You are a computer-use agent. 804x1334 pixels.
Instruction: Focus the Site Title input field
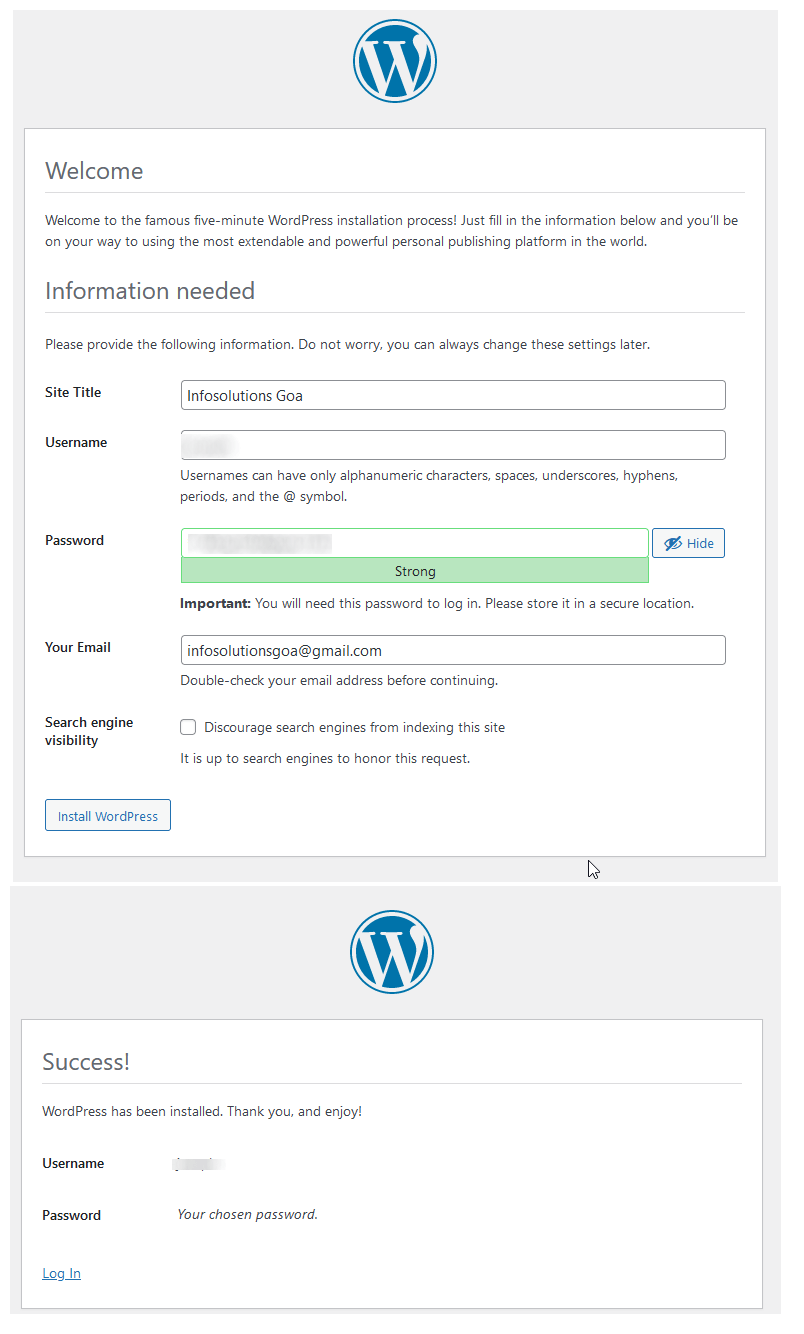tap(453, 395)
